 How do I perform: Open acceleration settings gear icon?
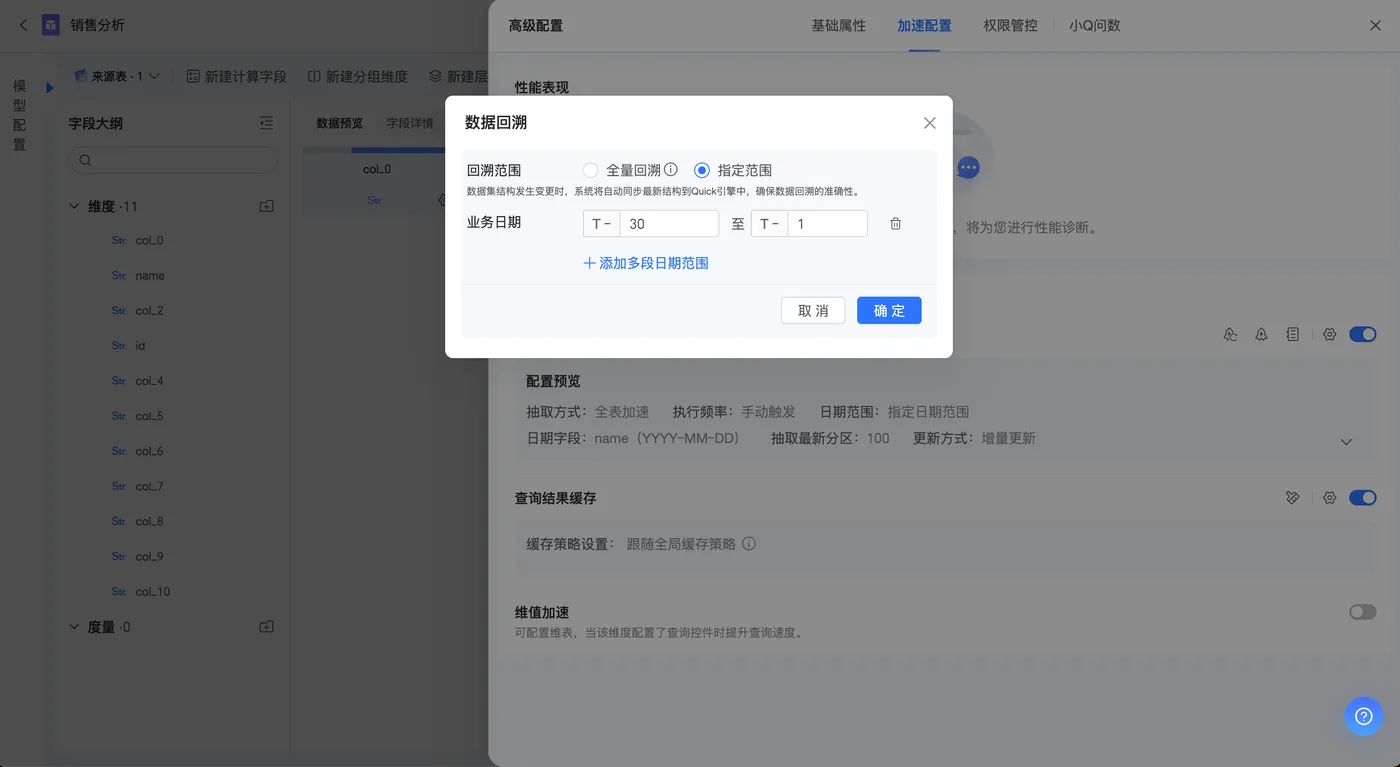coord(1329,334)
